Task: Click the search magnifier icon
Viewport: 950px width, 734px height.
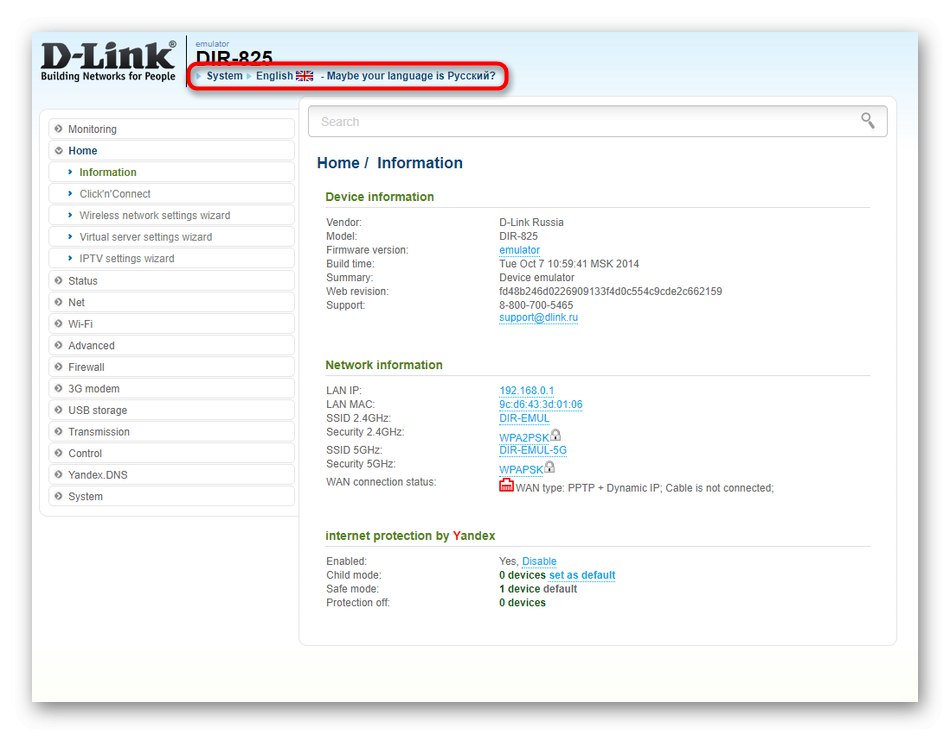Action: pos(867,120)
